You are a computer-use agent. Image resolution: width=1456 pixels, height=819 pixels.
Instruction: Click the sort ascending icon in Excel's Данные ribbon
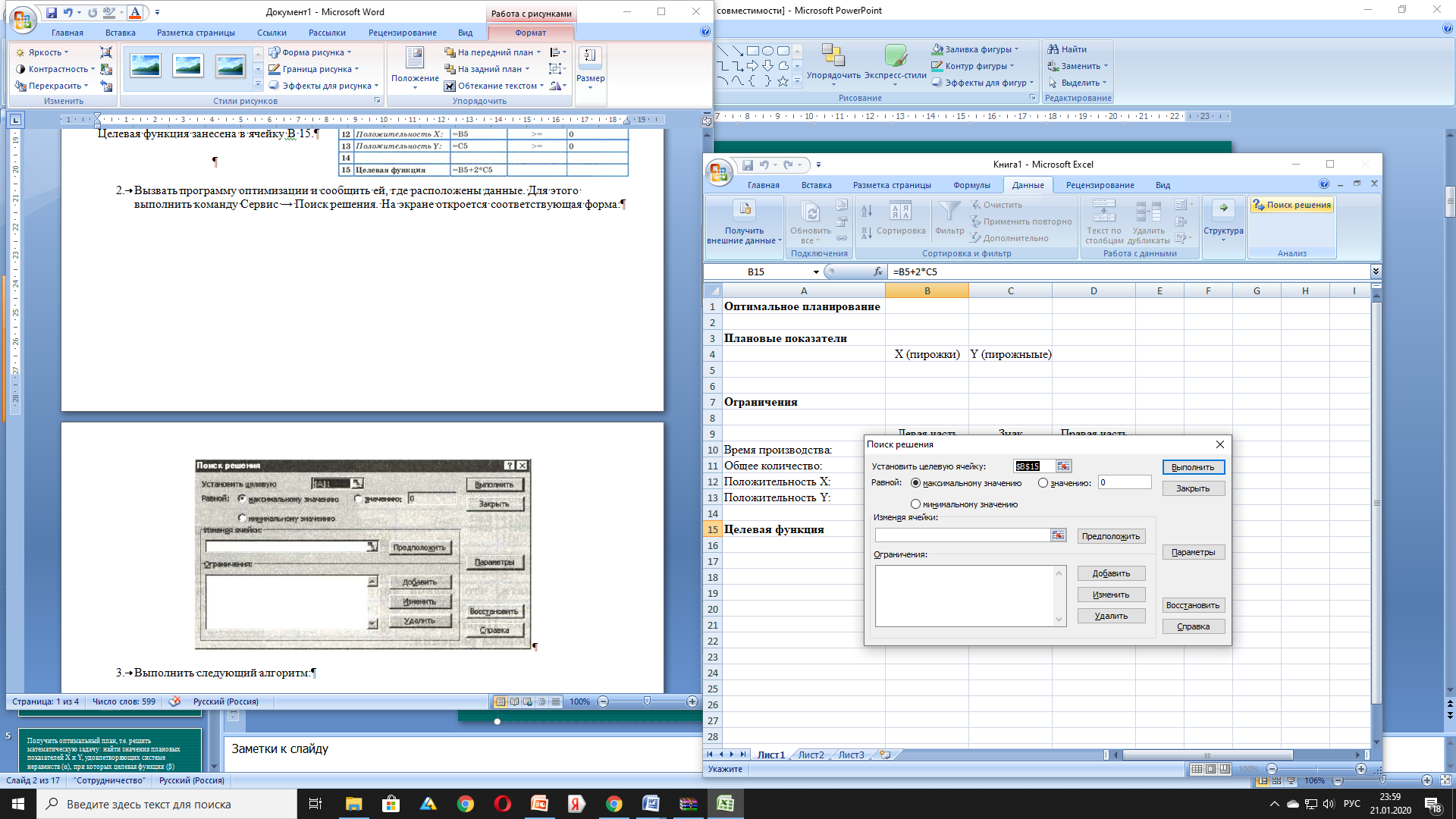pos(867,211)
